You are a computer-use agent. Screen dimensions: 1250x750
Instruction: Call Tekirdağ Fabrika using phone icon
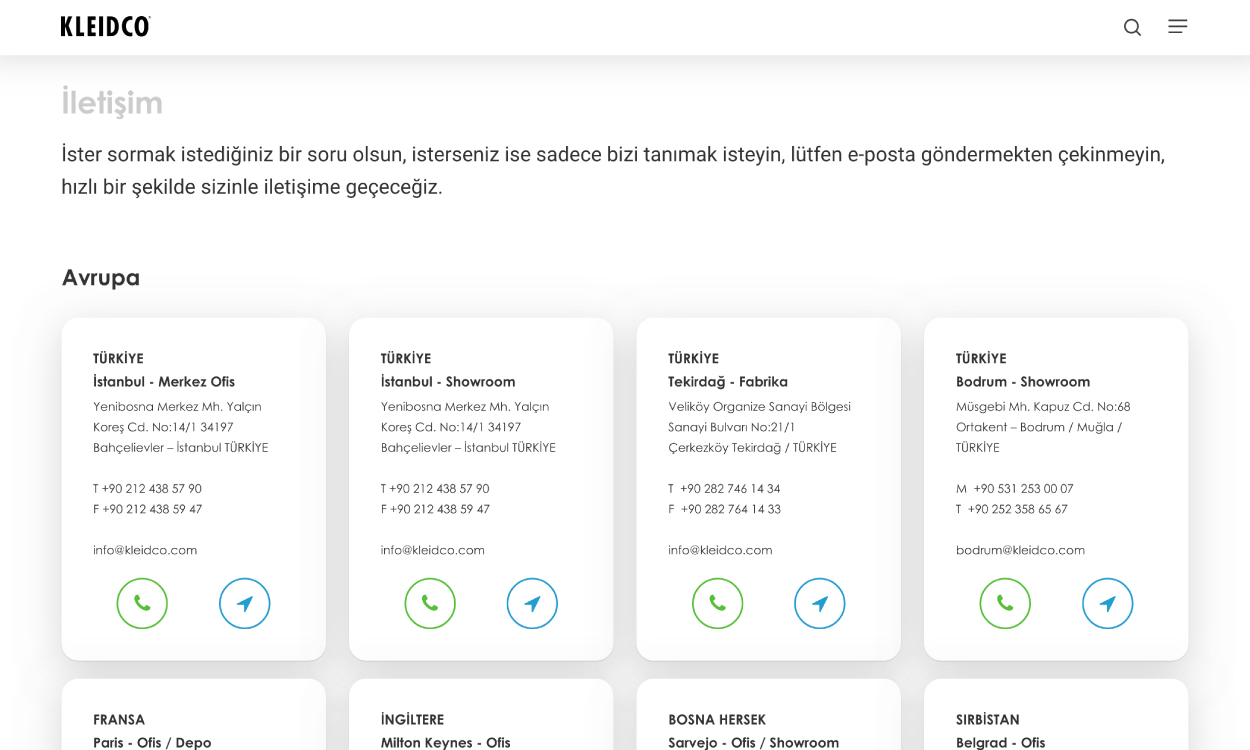tap(717, 603)
